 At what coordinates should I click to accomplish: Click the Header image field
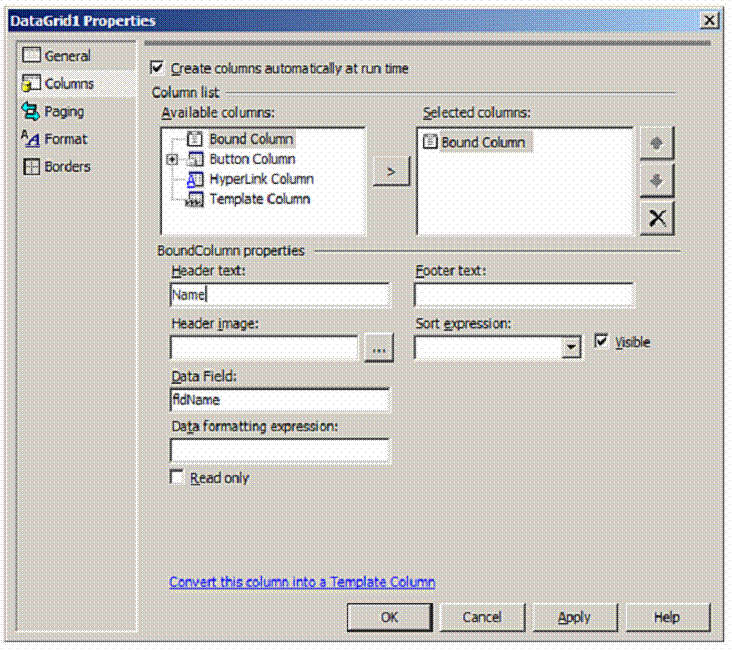click(x=264, y=348)
